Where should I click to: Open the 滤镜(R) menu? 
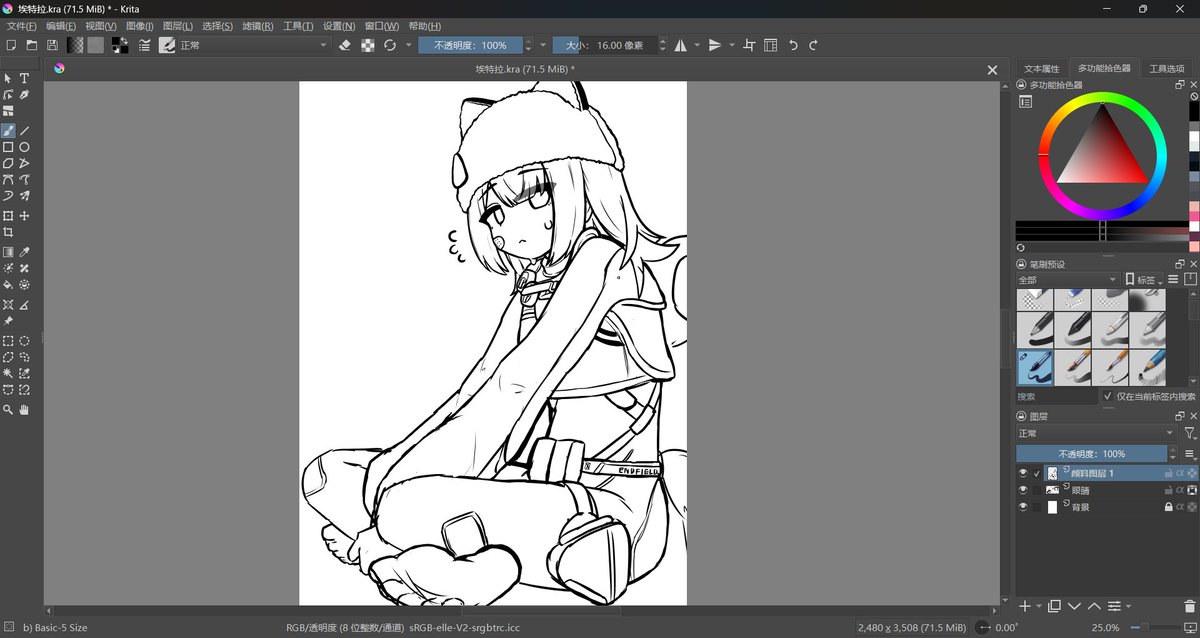click(257, 26)
